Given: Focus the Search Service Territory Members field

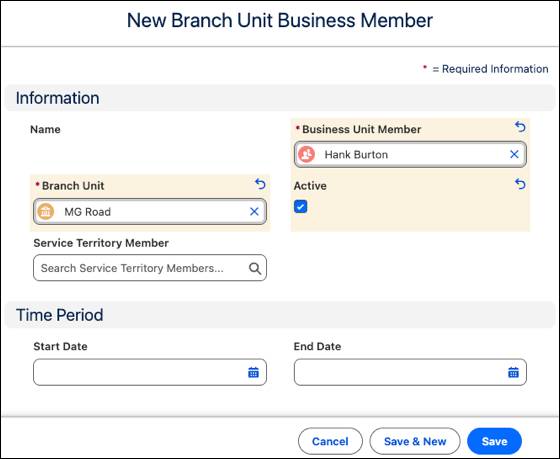Looking at the screenshot, I should [x=150, y=268].
